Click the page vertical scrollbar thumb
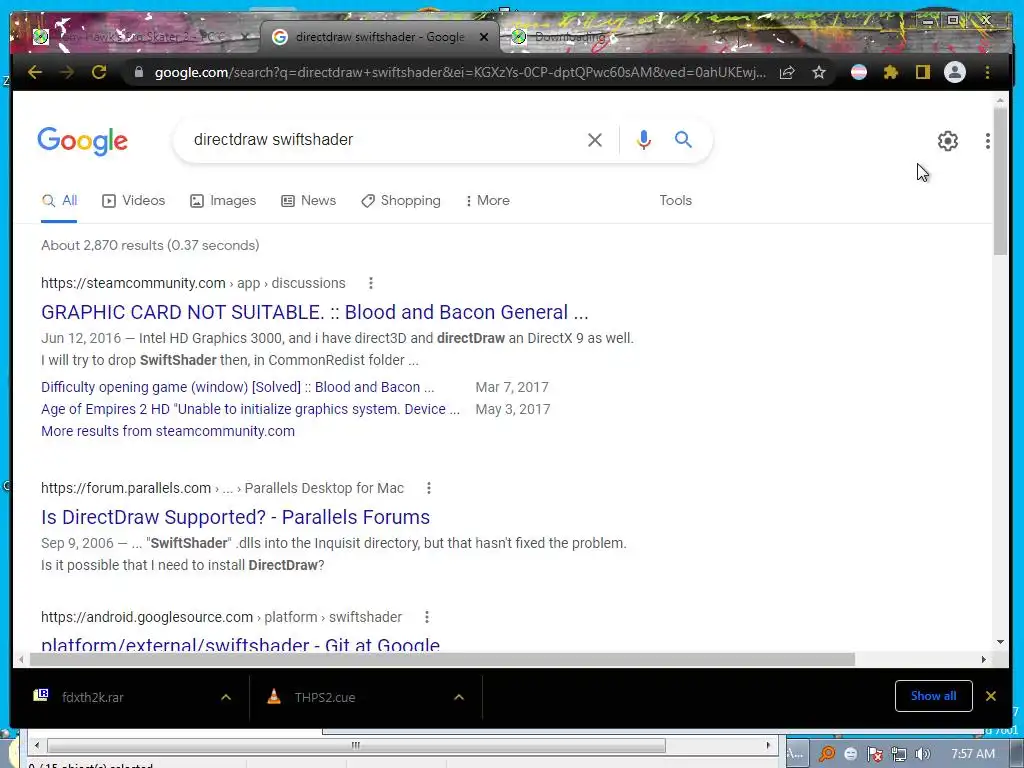 (x=1000, y=181)
